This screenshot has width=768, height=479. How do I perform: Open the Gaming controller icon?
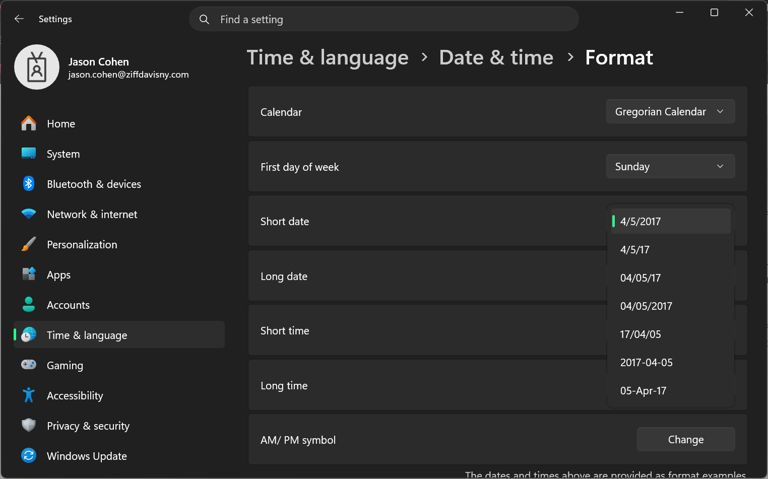[28, 365]
